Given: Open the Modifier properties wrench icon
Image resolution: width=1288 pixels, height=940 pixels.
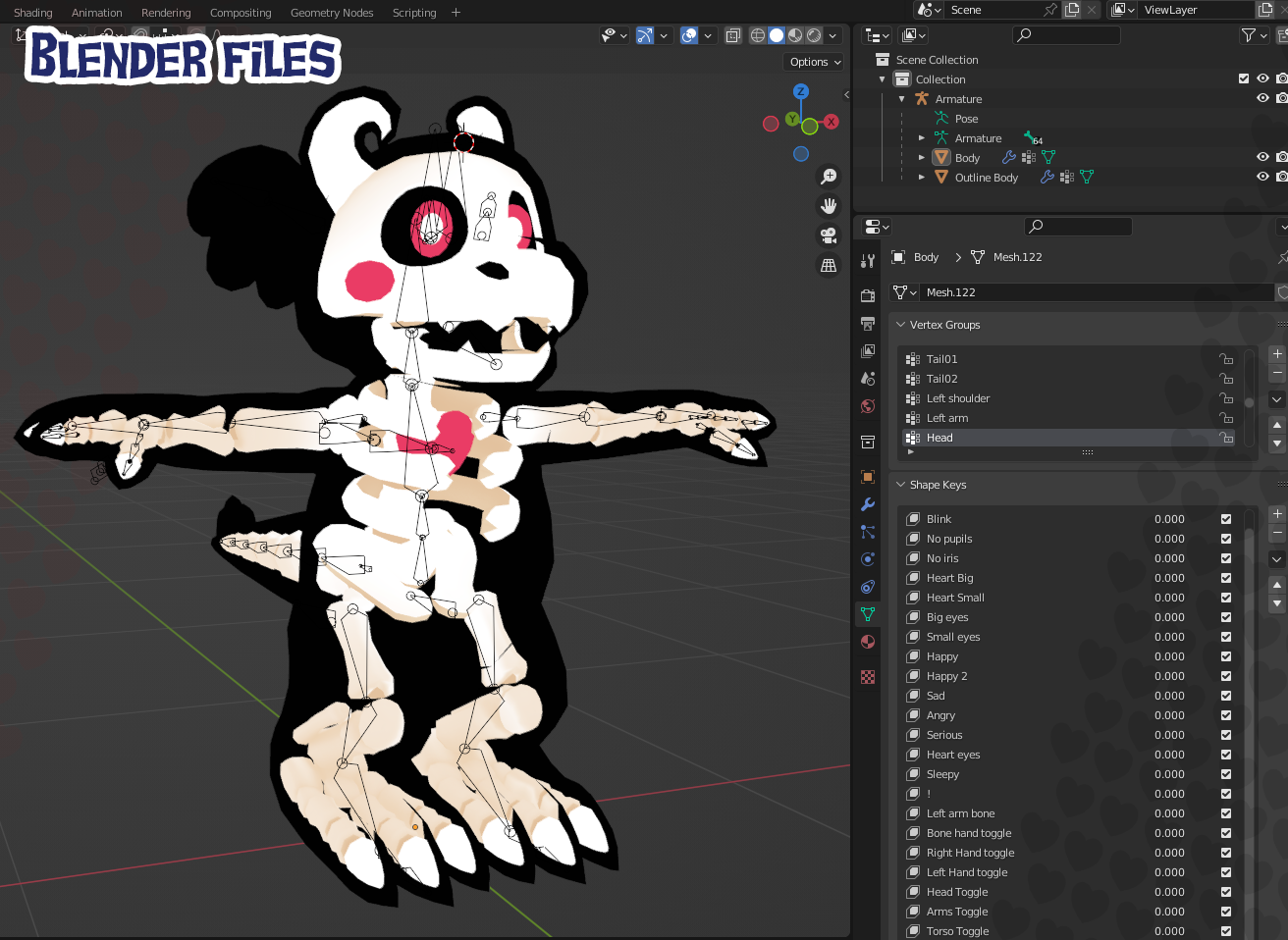Looking at the screenshot, I should point(868,503).
